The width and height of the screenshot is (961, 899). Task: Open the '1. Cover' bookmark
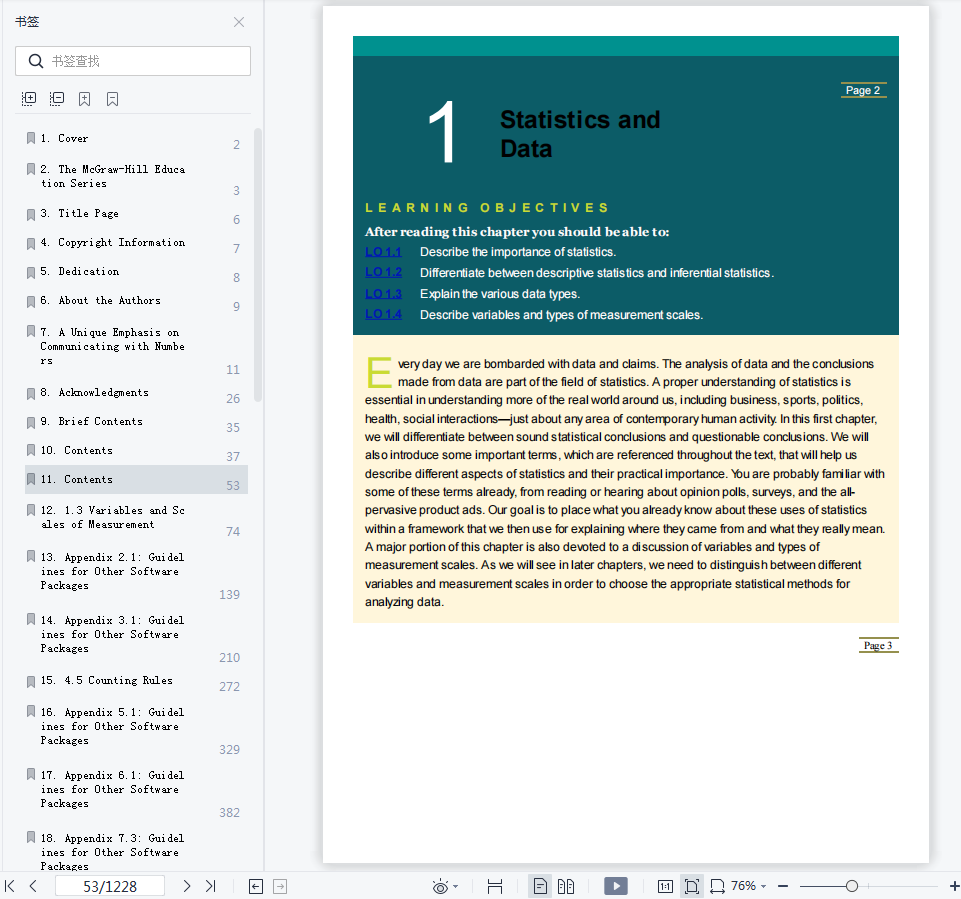click(x=134, y=139)
